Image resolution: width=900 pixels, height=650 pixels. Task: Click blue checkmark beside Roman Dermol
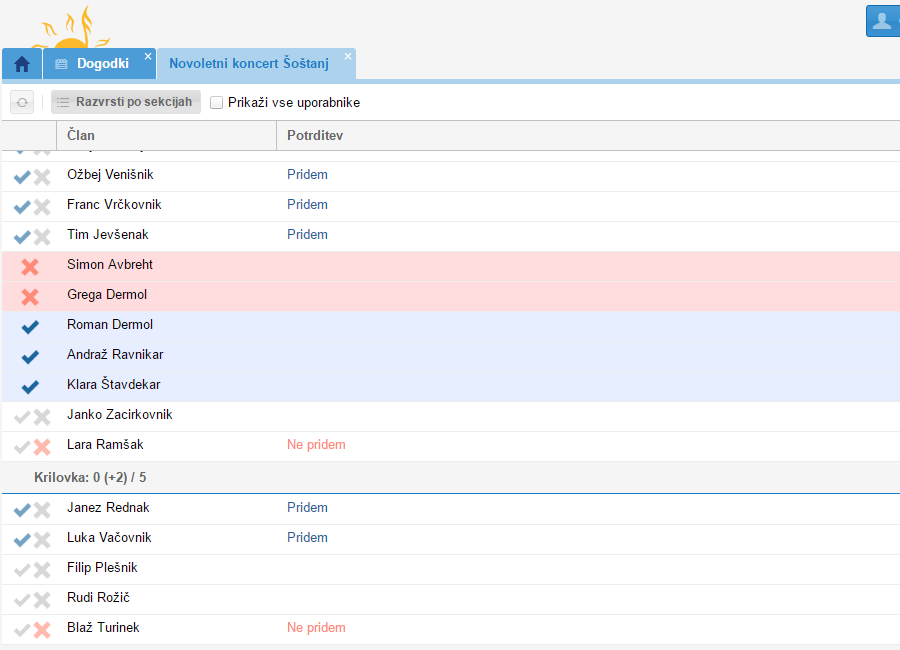(x=30, y=326)
